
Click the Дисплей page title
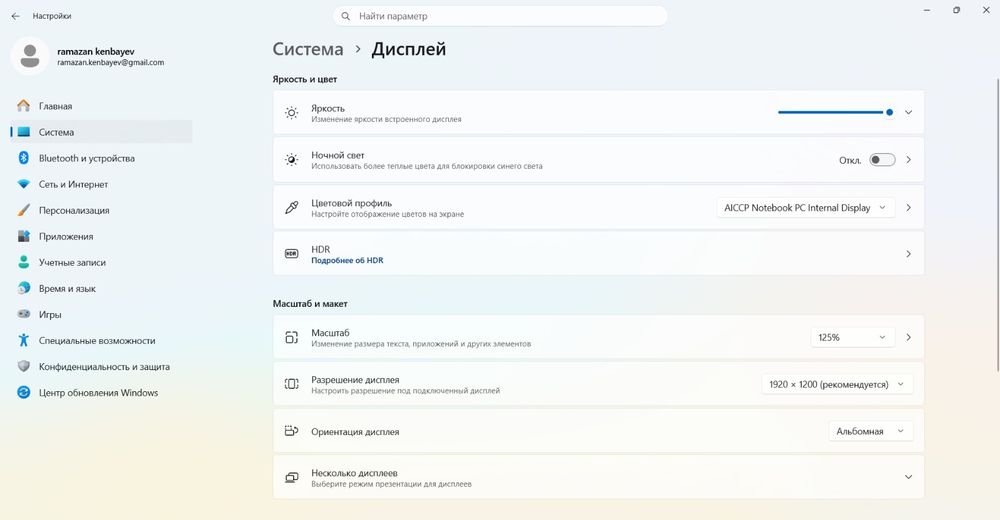(x=409, y=49)
